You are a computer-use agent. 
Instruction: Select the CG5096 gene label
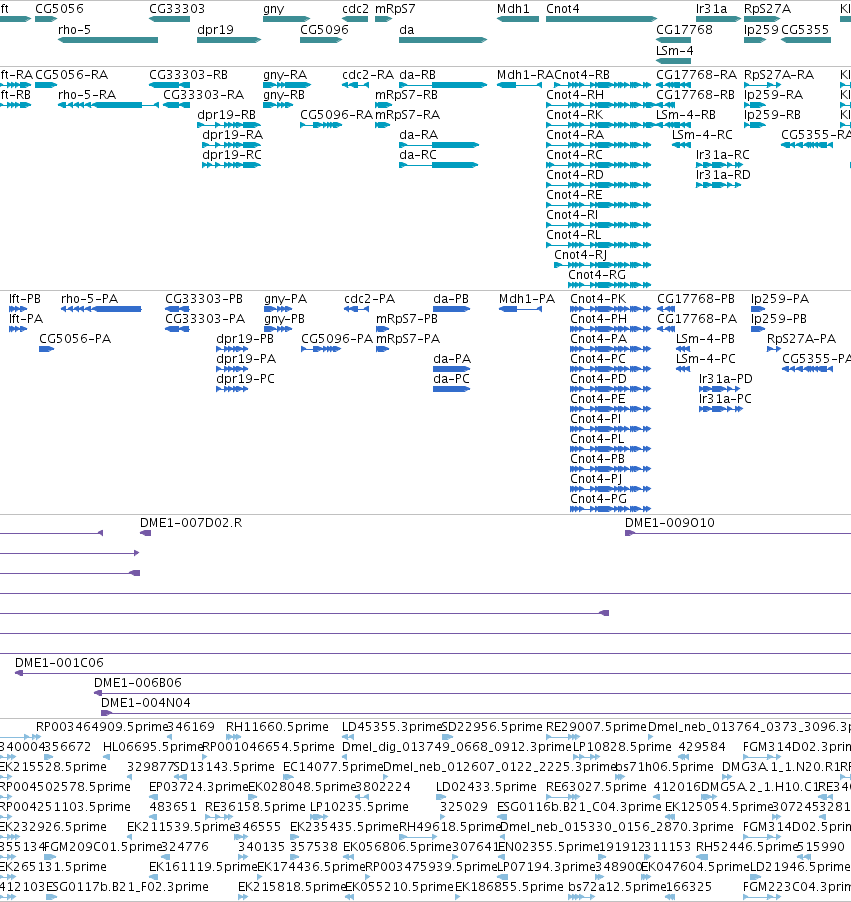[324, 30]
